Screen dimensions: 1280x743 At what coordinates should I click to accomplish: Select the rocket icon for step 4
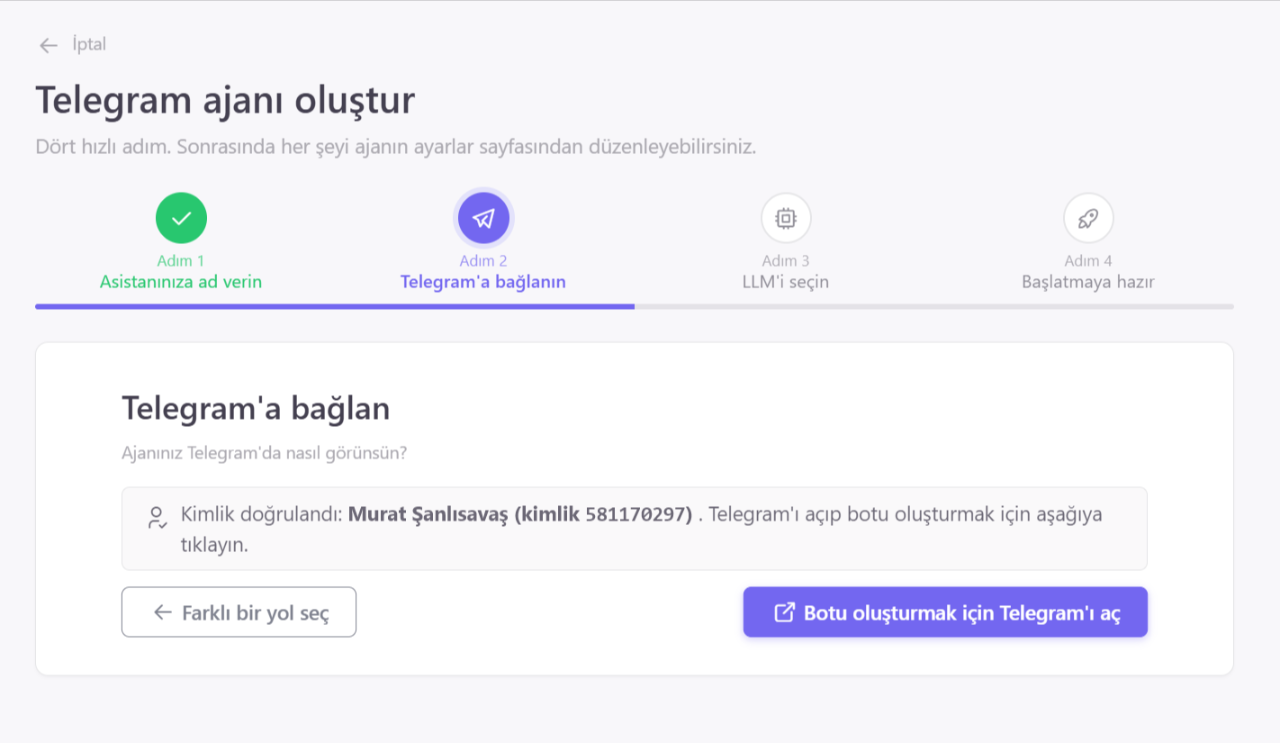(x=1088, y=218)
